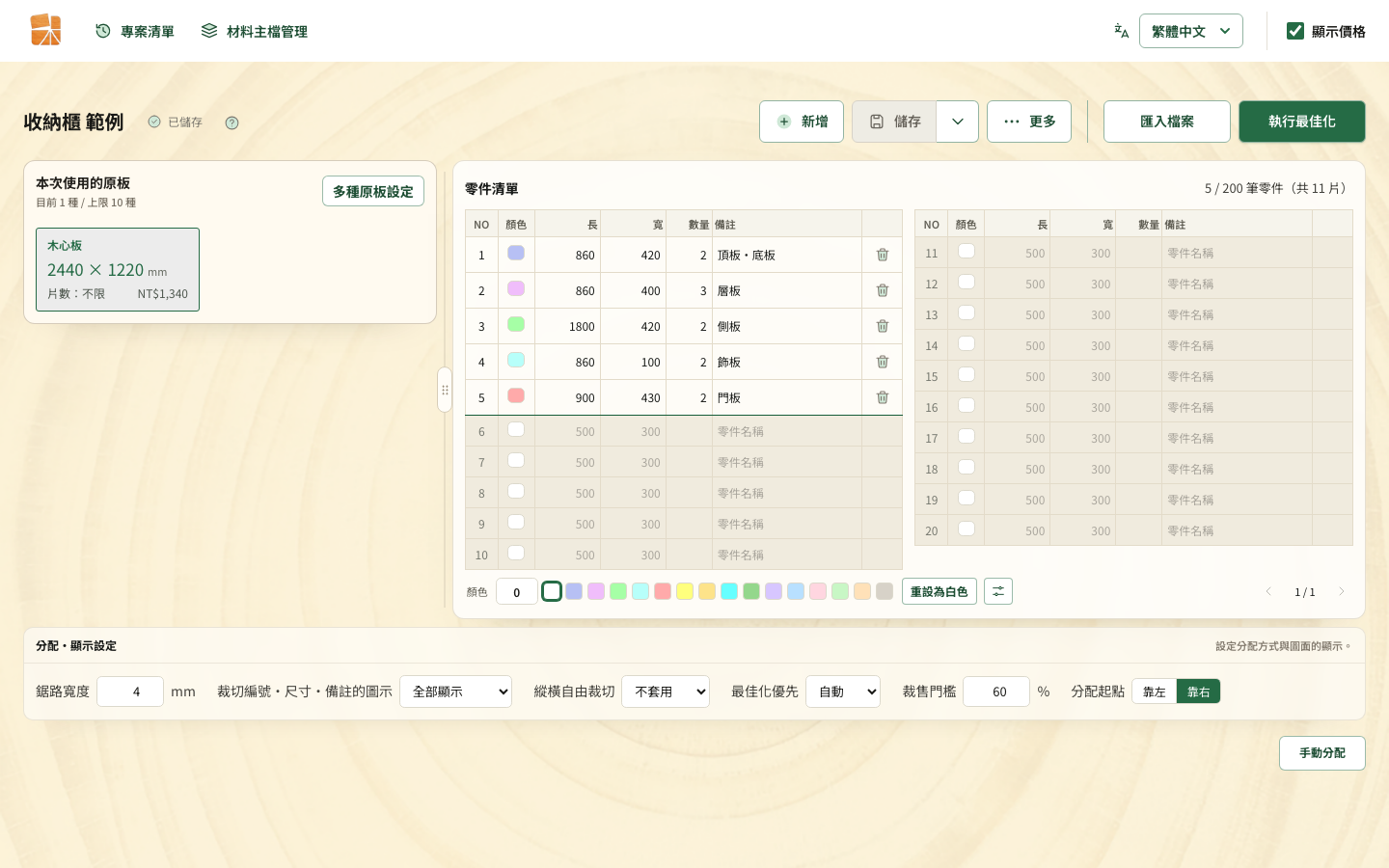Viewport: 1389px width, 868px height.
Task: Click 重設為白色 button
Action: tap(940, 591)
